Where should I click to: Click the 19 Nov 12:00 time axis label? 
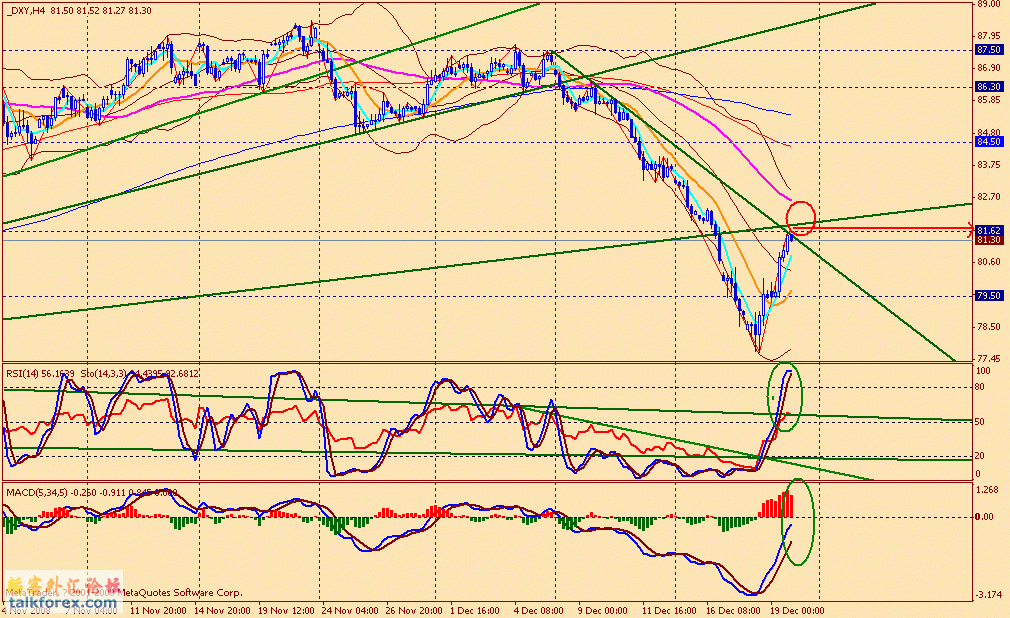(286, 610)
